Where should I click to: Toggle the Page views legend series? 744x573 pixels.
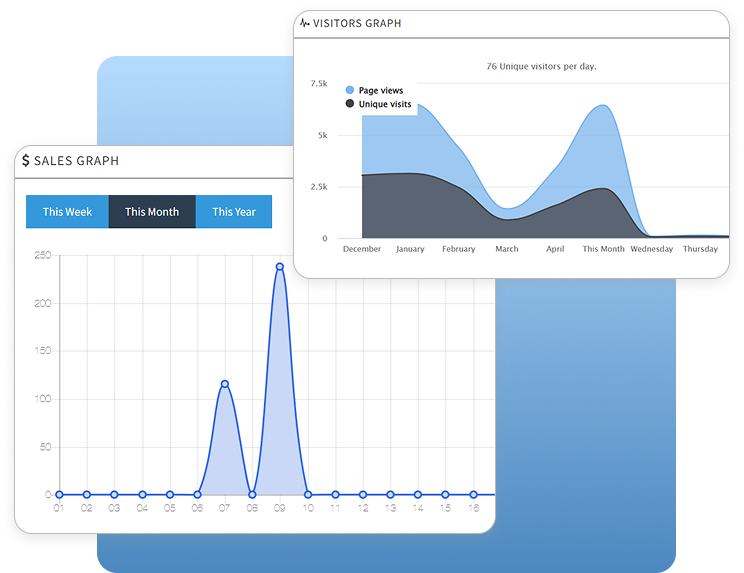[381, 90]
